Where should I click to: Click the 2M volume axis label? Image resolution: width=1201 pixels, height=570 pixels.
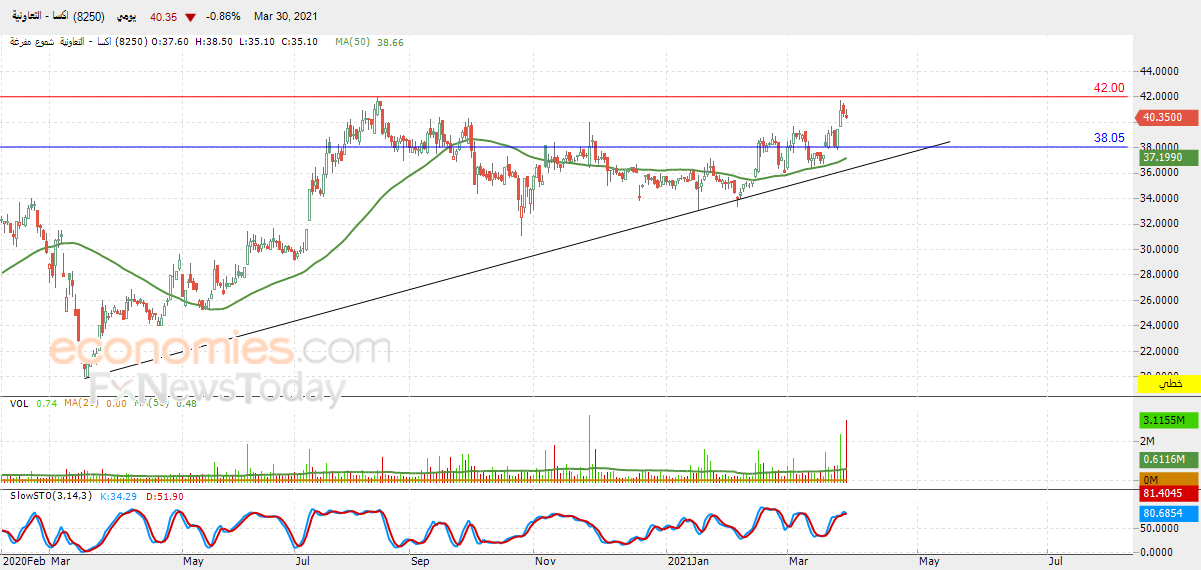(1149, 441)
